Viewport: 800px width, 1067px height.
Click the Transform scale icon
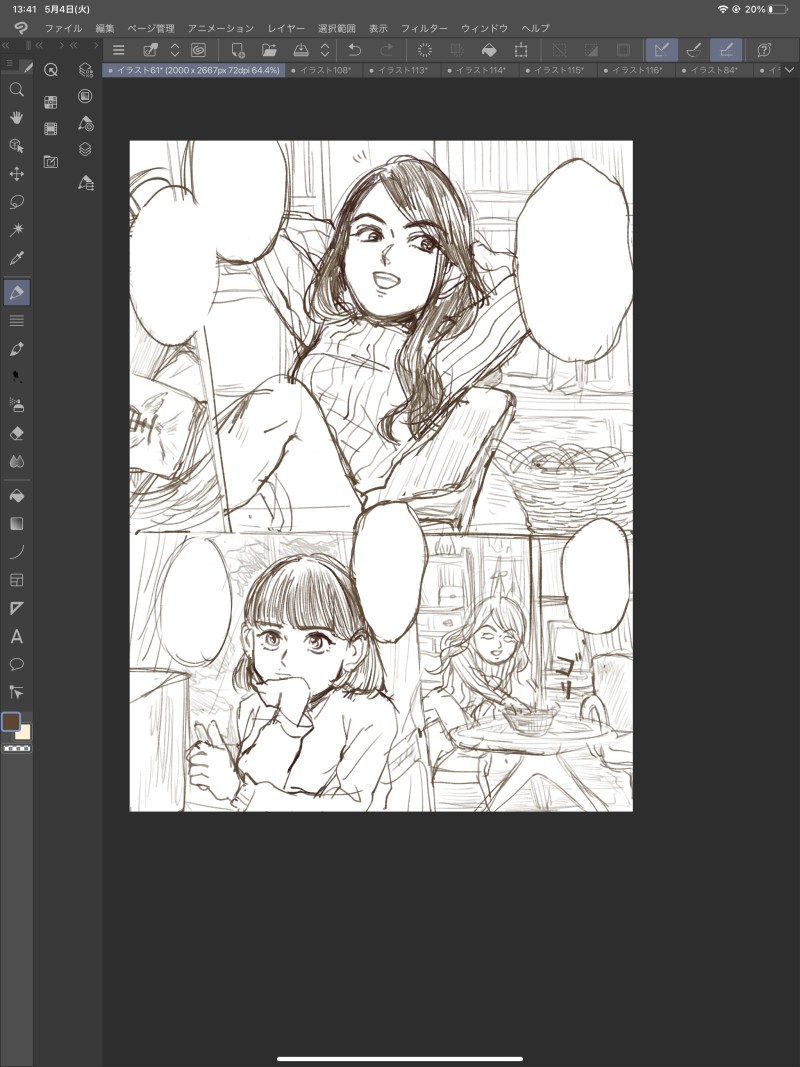pos(521,50)
